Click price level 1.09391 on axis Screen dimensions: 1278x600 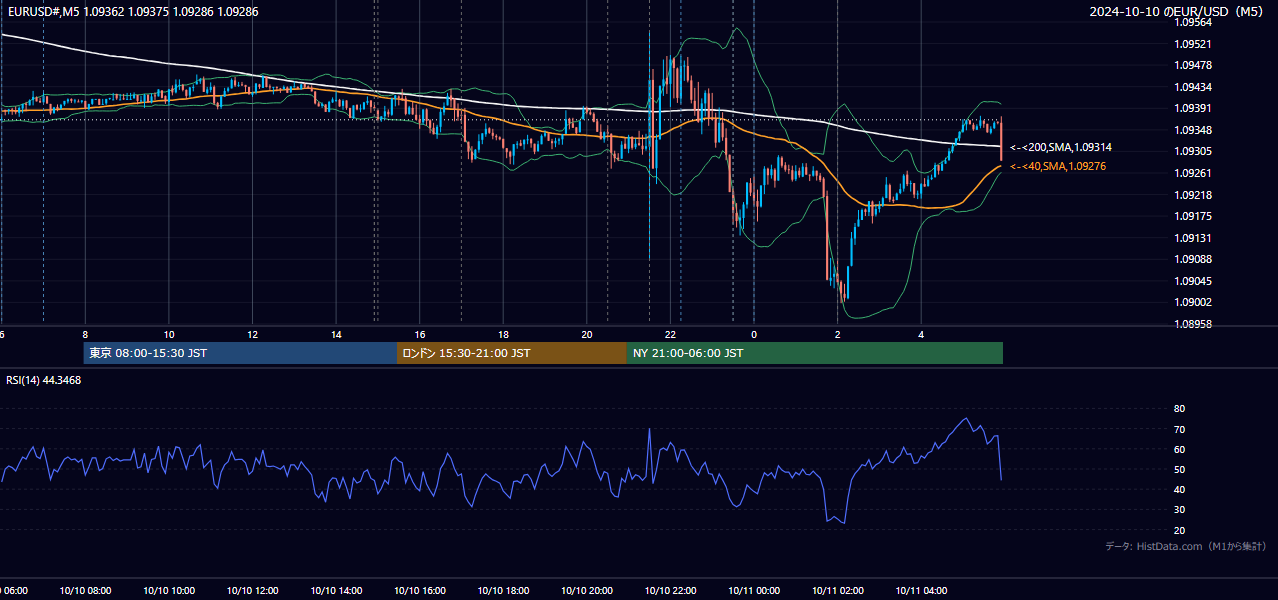click(x=1192, y=108)
